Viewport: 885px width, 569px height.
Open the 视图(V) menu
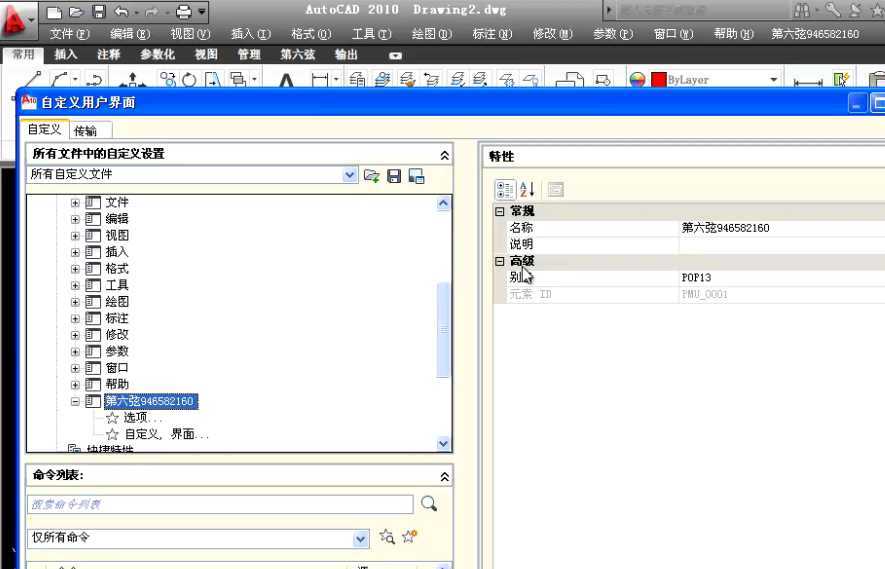[x=190, y=34]
